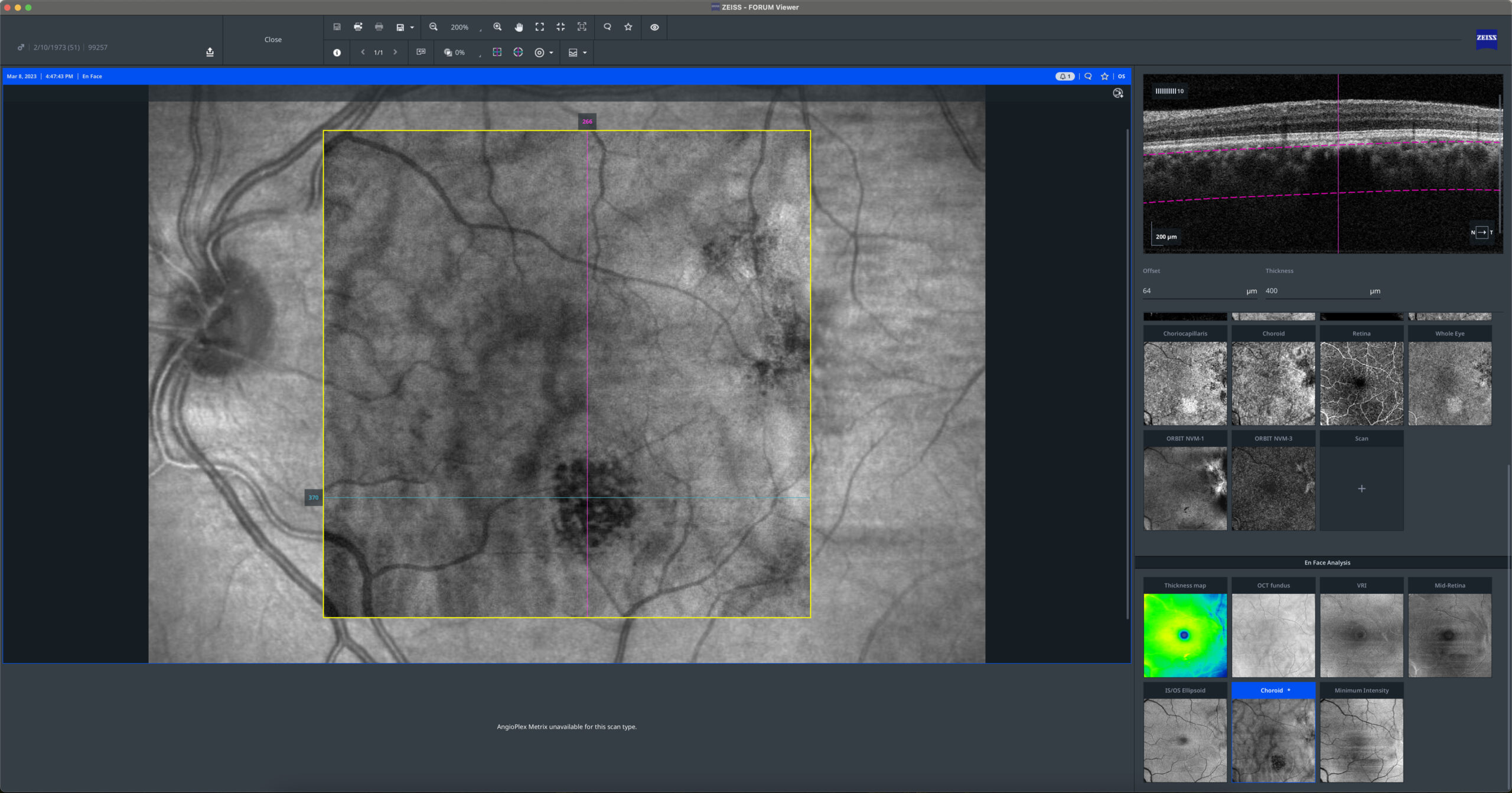Go to next page chevron

click(x=395, y=52)
